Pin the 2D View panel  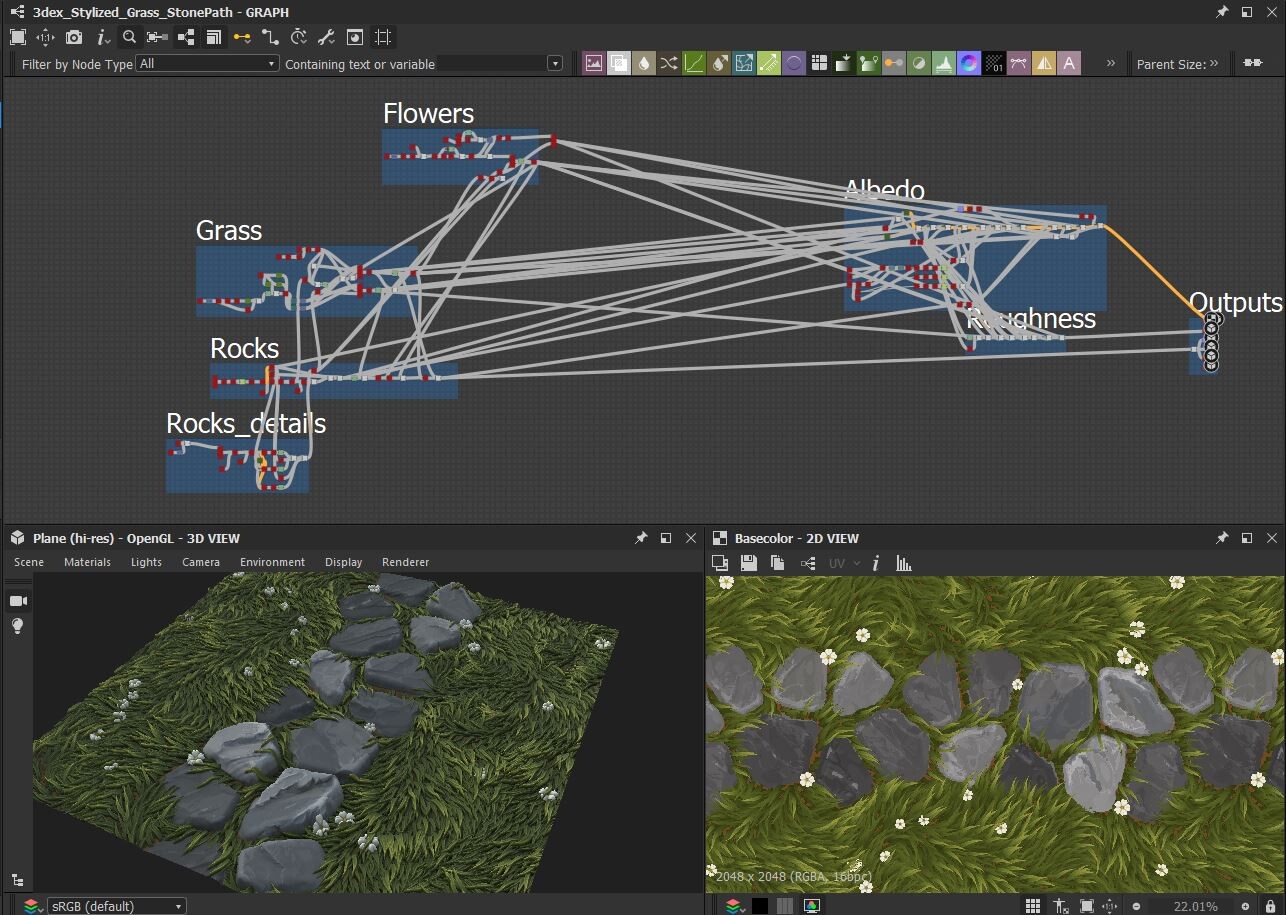1221,537
